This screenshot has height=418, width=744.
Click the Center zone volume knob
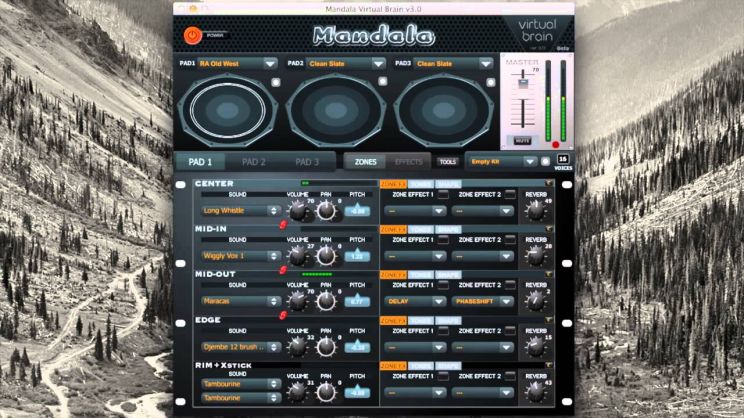(298, 211)
